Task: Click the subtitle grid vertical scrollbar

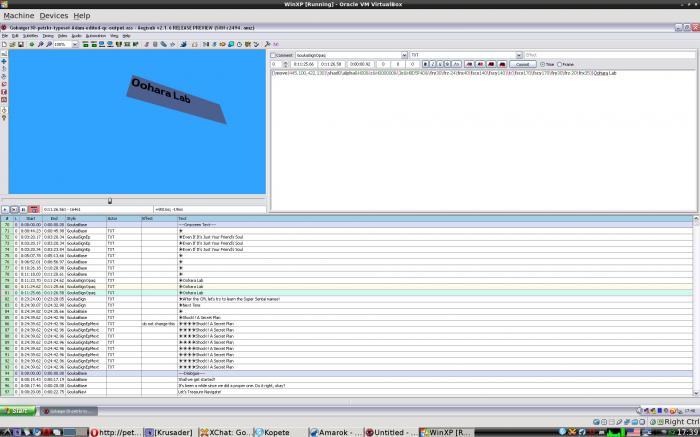Action: [696, 306]
